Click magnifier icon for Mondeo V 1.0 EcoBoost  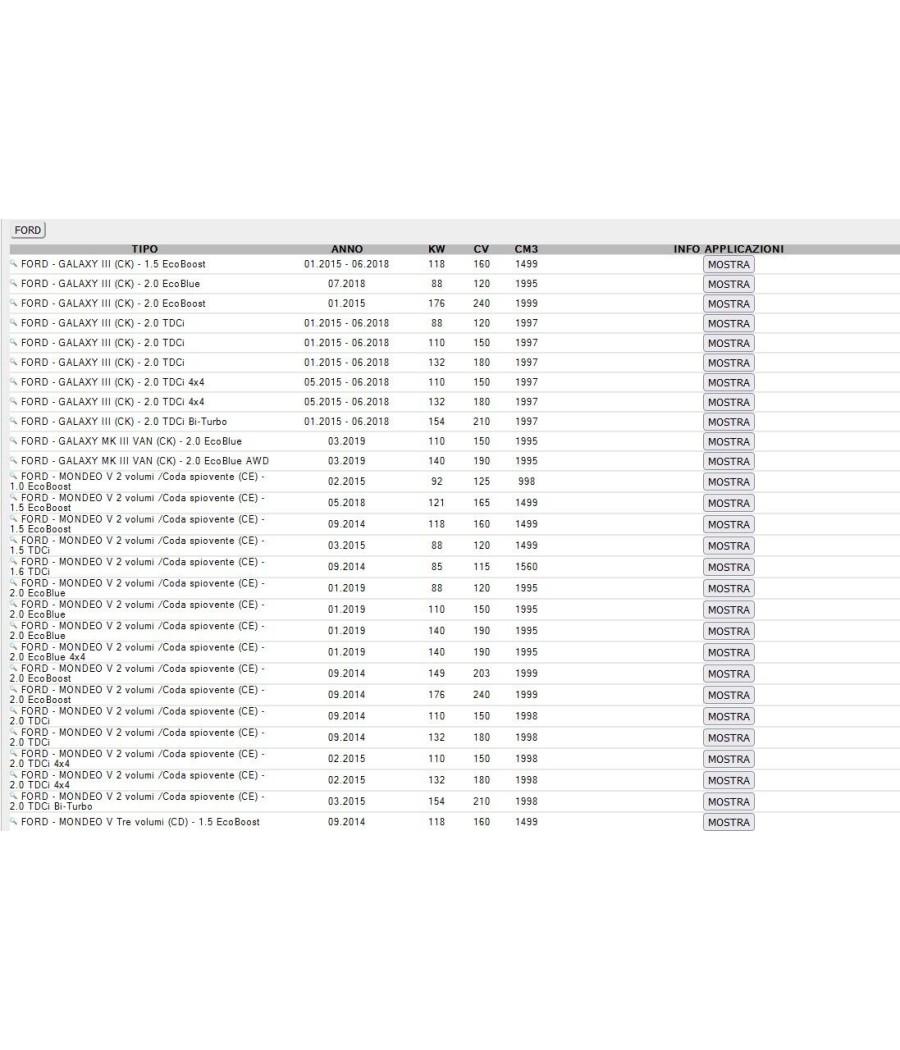click(x=13, y=476)
